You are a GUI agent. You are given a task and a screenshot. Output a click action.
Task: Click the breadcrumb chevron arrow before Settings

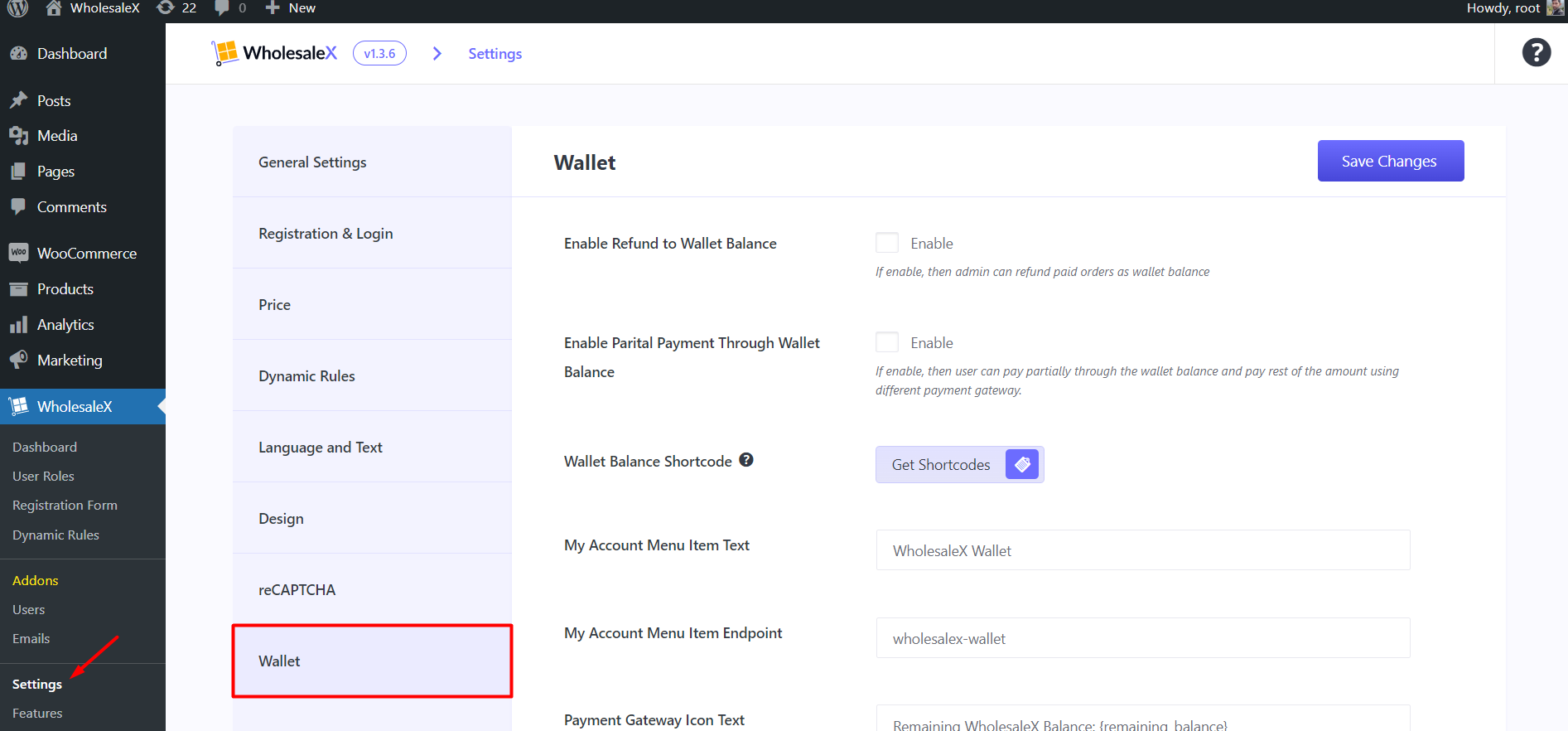437,54
